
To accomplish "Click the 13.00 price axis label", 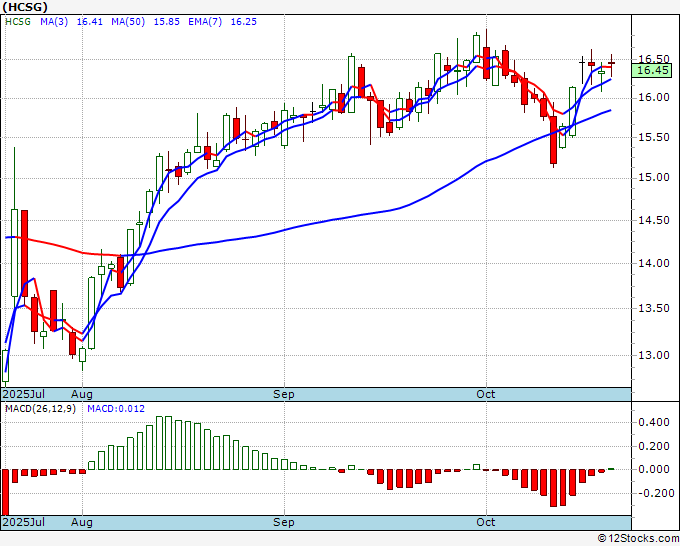I will pos(652,355).
